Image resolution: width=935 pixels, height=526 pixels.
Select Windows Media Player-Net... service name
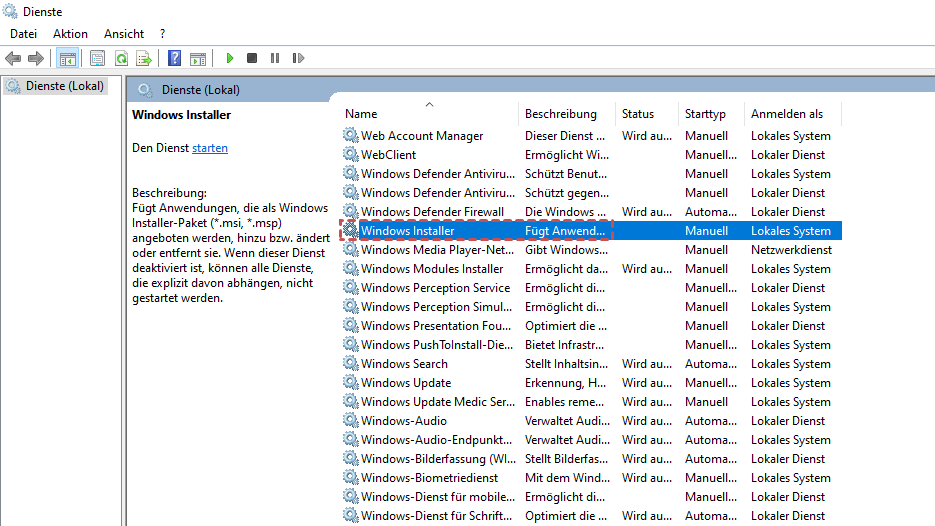437,250
